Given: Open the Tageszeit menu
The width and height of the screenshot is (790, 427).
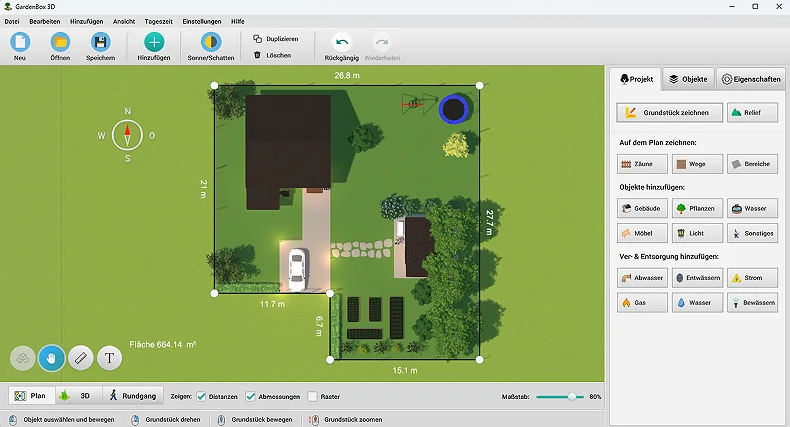Looking at the screenshot, I should coord(159,22).
